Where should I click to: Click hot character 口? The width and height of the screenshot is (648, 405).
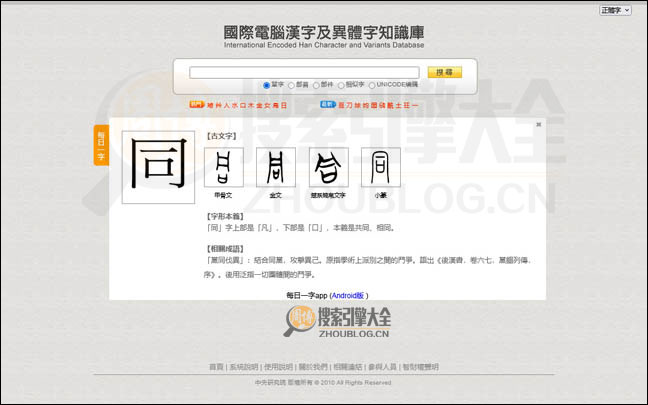coord(243,105)
